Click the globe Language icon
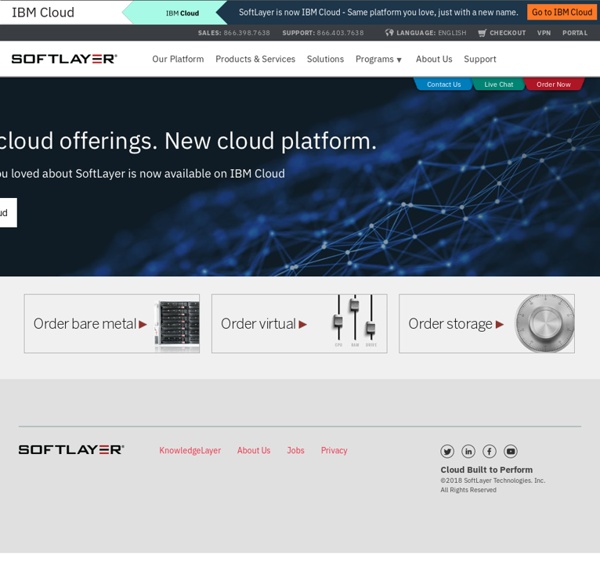Viewport: 600px width, 587px height. point(389,33)
